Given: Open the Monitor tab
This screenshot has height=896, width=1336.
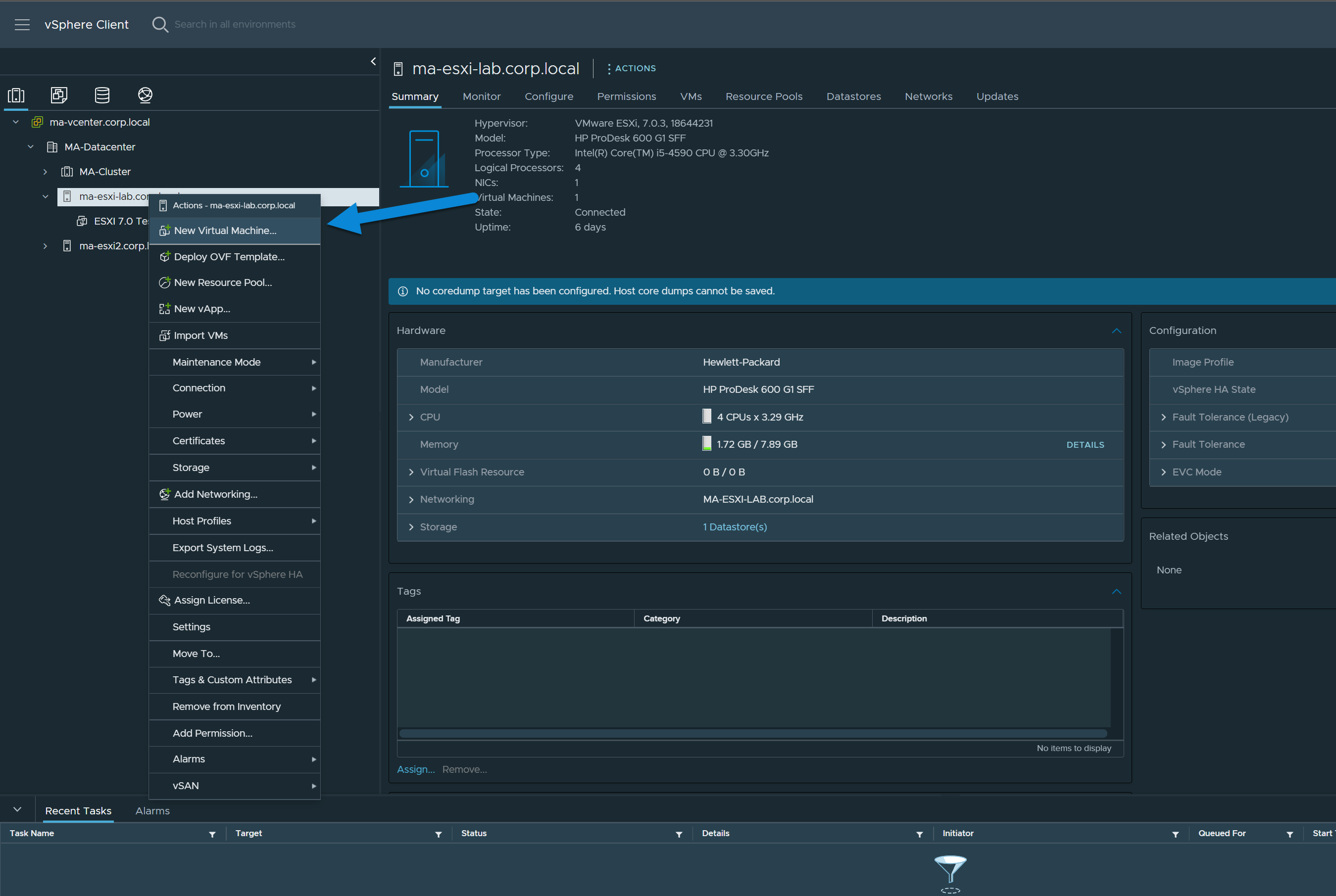Looking at the screenshot, I should pyautogui.click(x=481, y=96).
